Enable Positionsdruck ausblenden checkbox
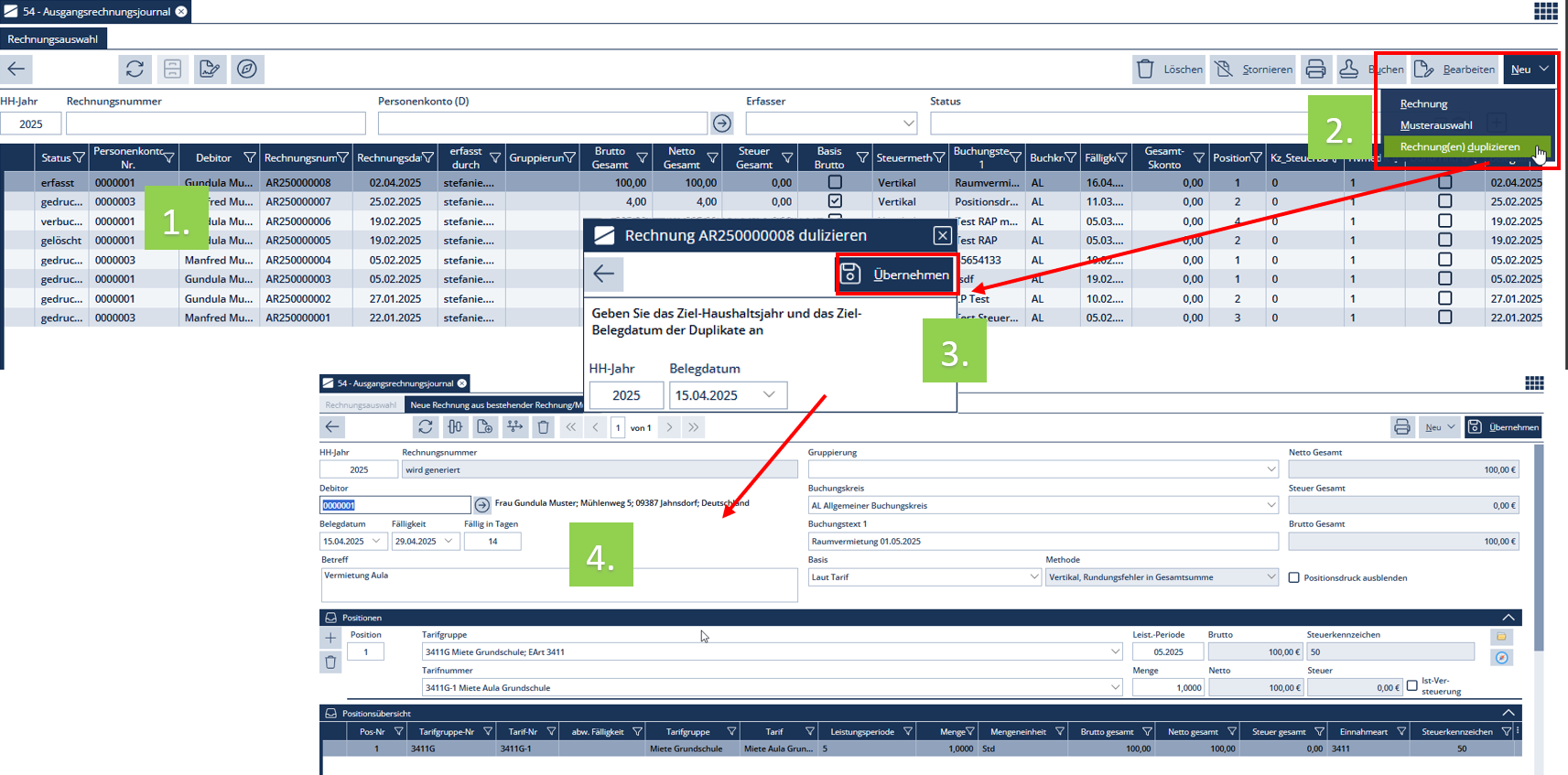Screen dimensions: 1568x775 click(1294, 577)
